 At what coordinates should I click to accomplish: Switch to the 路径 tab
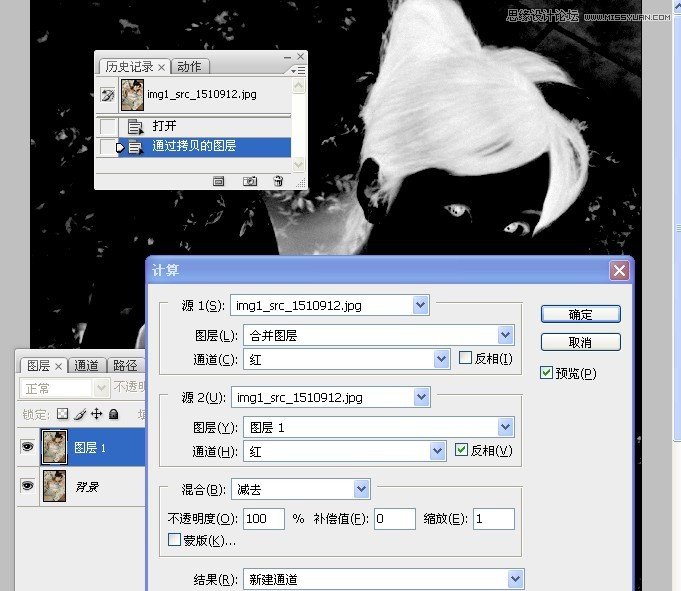pos(125,366)
